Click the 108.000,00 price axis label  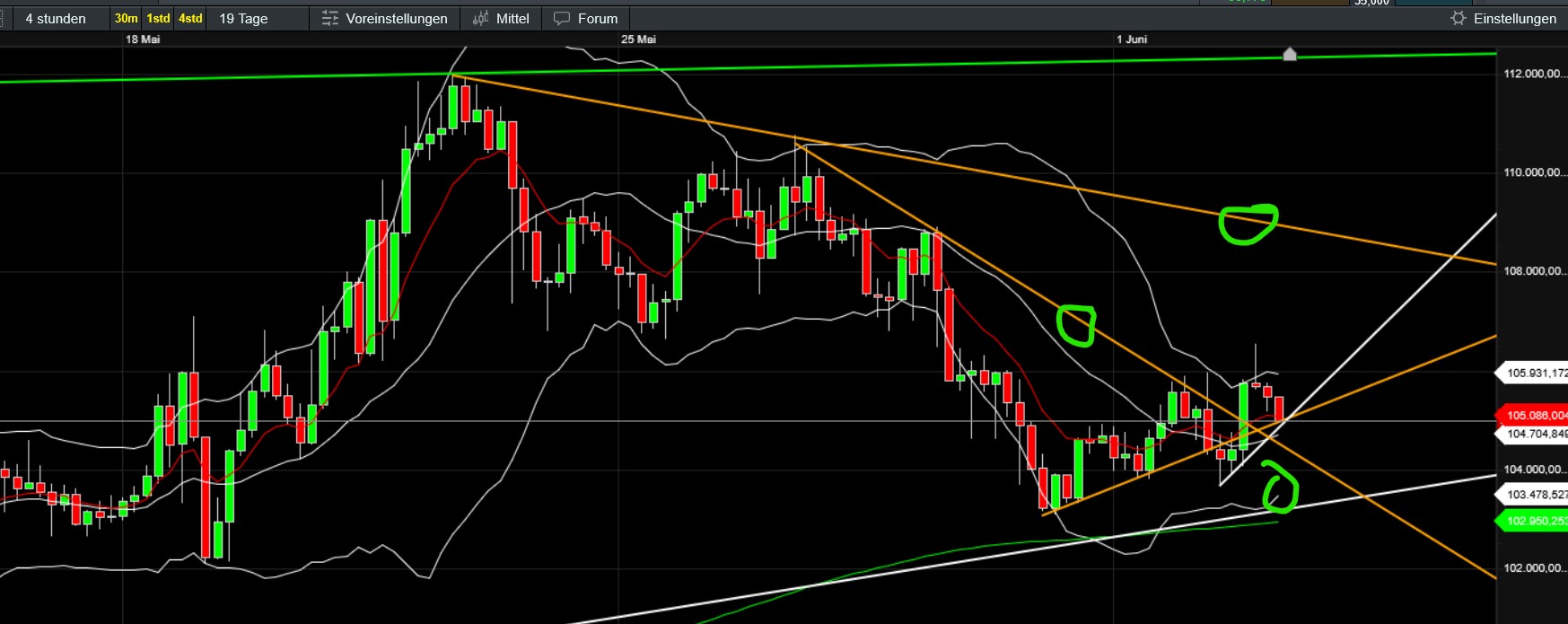[x=1535, y=271]
